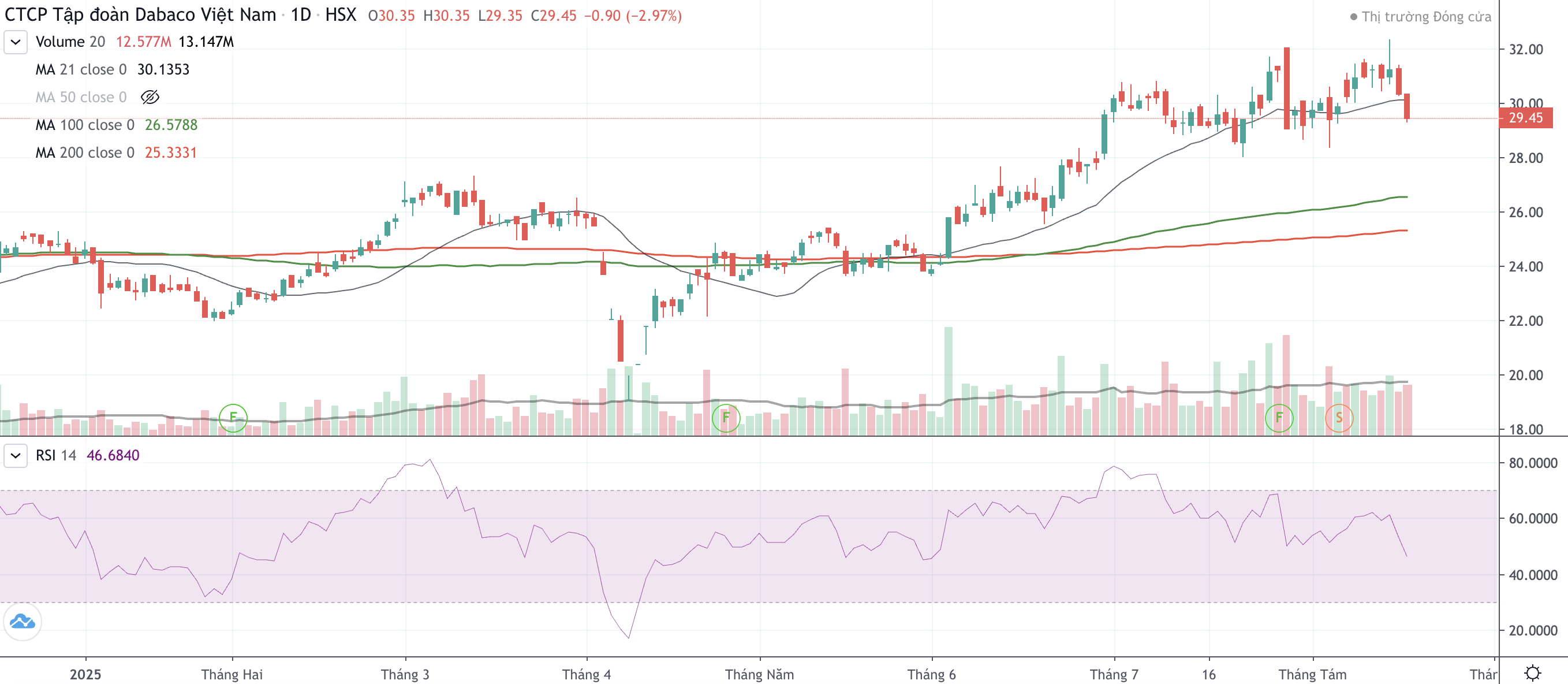Click the volume value 12.577M
The image size is (1568, 684).
[144, 42]
